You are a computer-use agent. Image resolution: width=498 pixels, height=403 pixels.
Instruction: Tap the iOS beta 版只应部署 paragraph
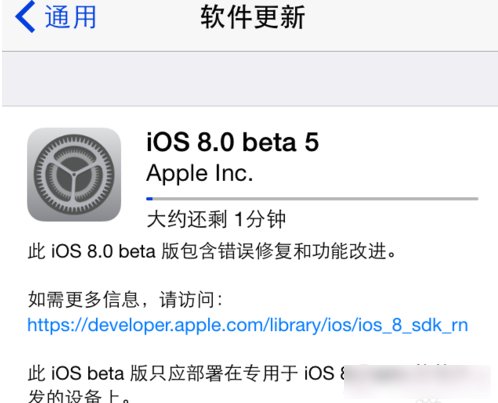[187, 373]
